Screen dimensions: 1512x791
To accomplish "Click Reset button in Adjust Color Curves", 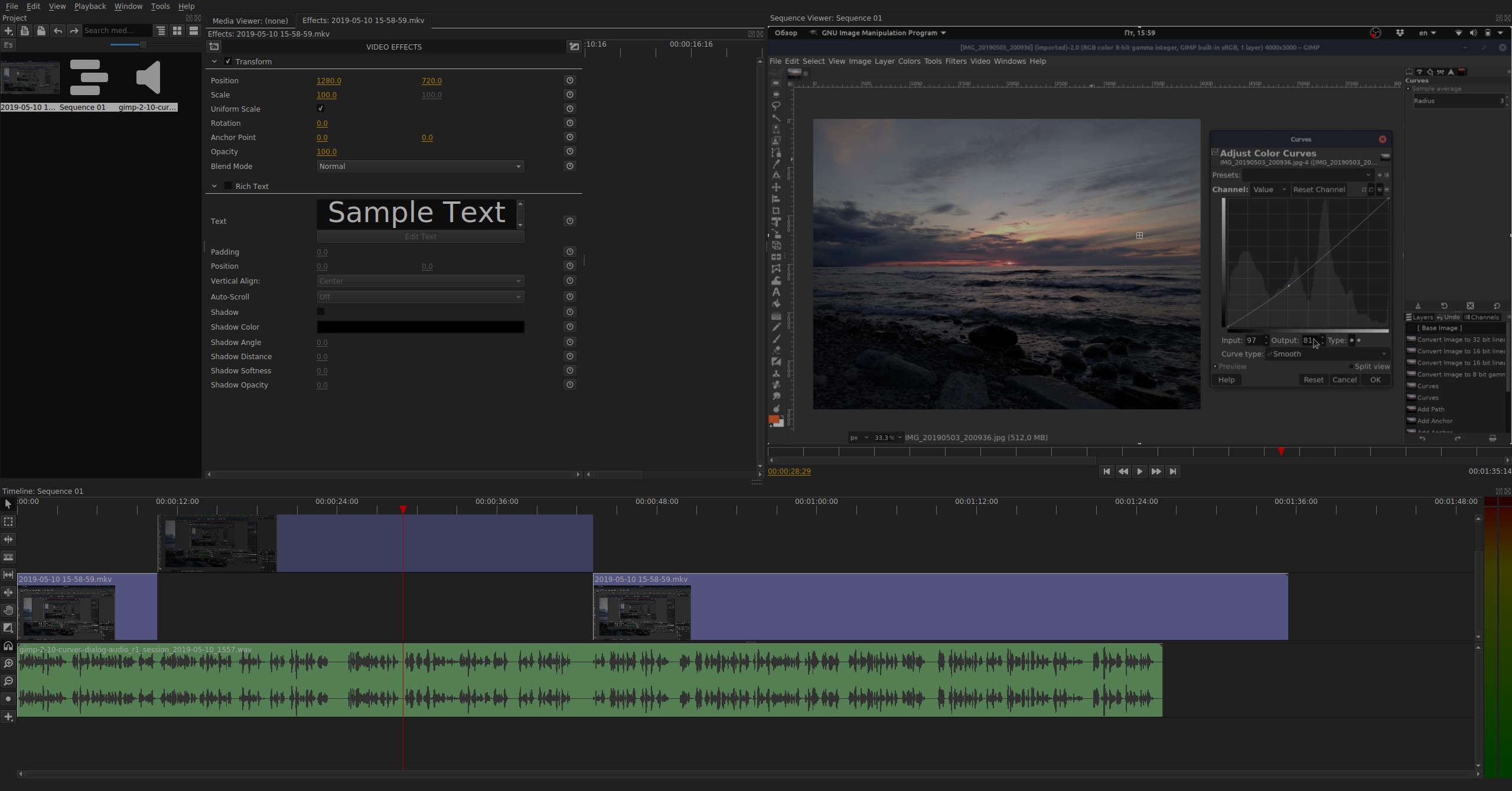I will click(1312, 379).
